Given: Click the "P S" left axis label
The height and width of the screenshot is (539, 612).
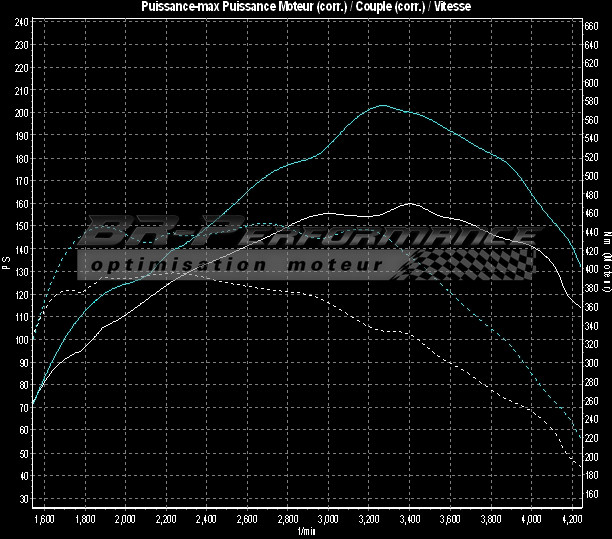Looking at the screenshot, I should pos(6,264).
